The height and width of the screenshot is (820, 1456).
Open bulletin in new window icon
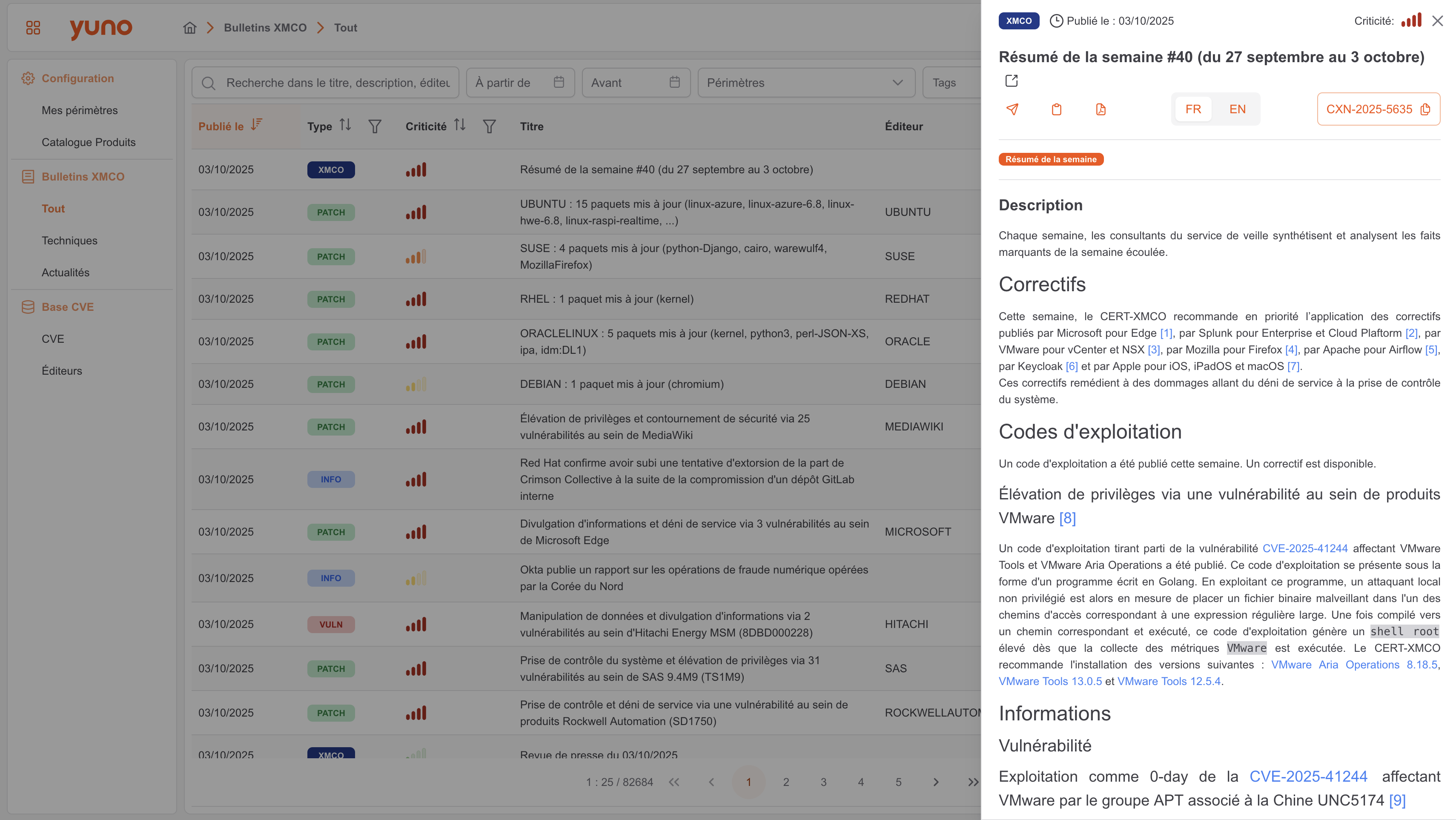point(1011,81)
